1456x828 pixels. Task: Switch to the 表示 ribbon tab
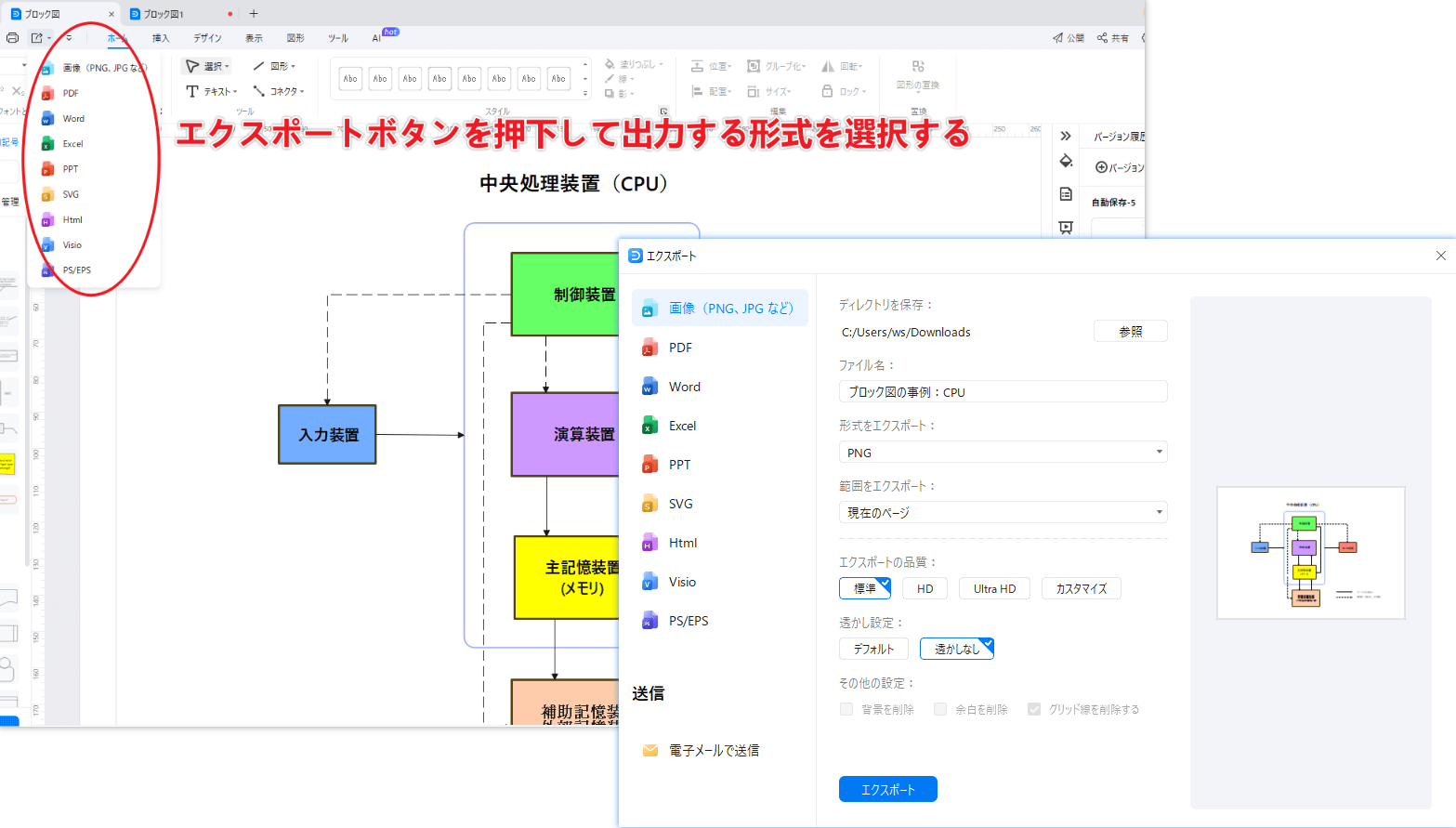(x=254, y=38)
